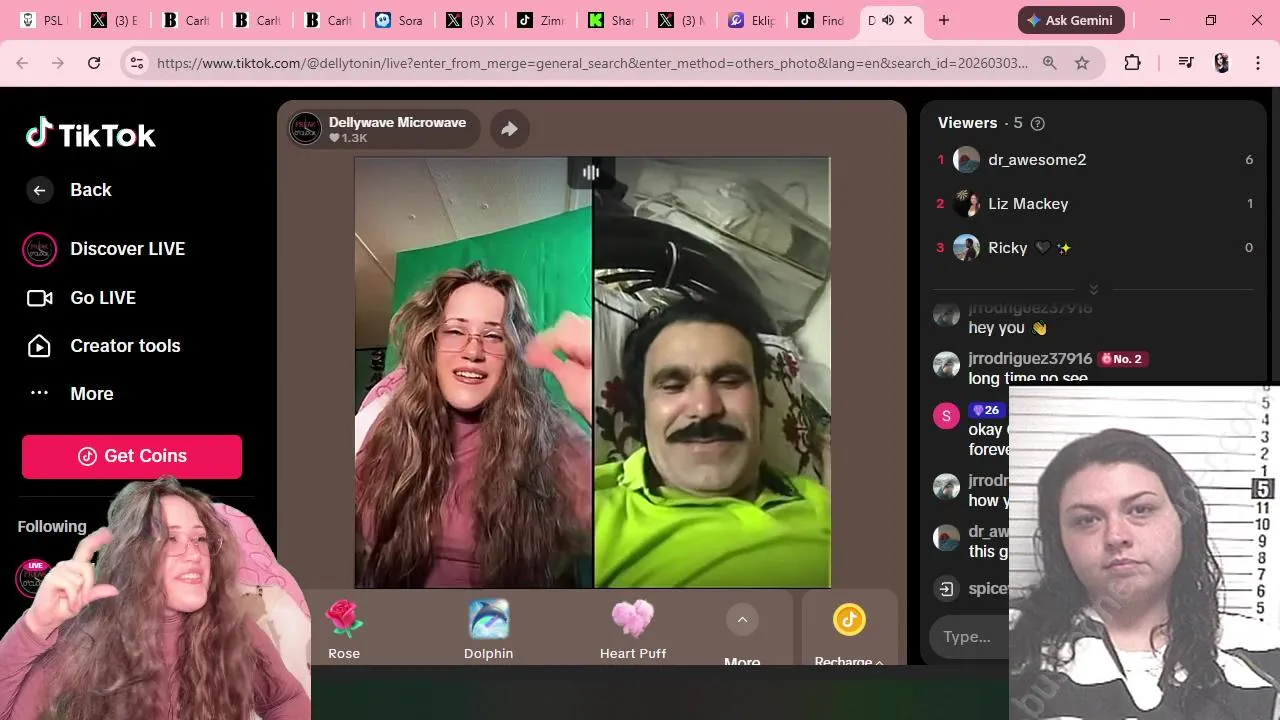Click the audio bars icon atop the video
1280x720 pixels.
[591, 172]
